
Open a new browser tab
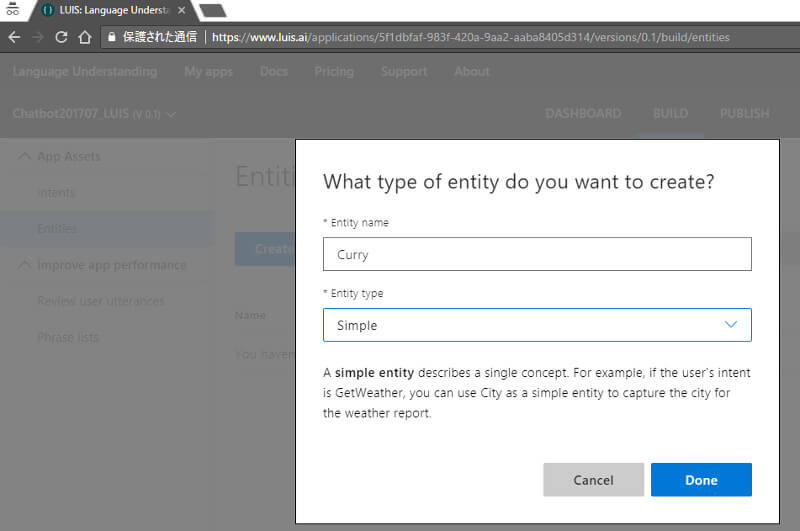coord(212,11)
